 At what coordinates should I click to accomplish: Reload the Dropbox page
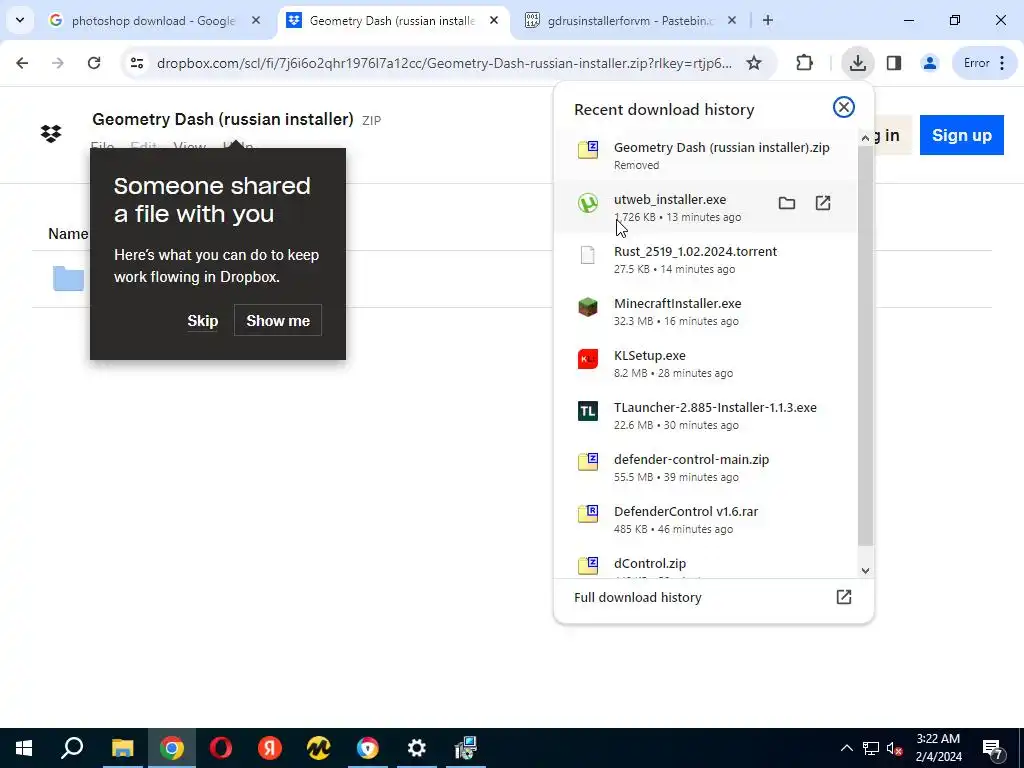point(94,63)
